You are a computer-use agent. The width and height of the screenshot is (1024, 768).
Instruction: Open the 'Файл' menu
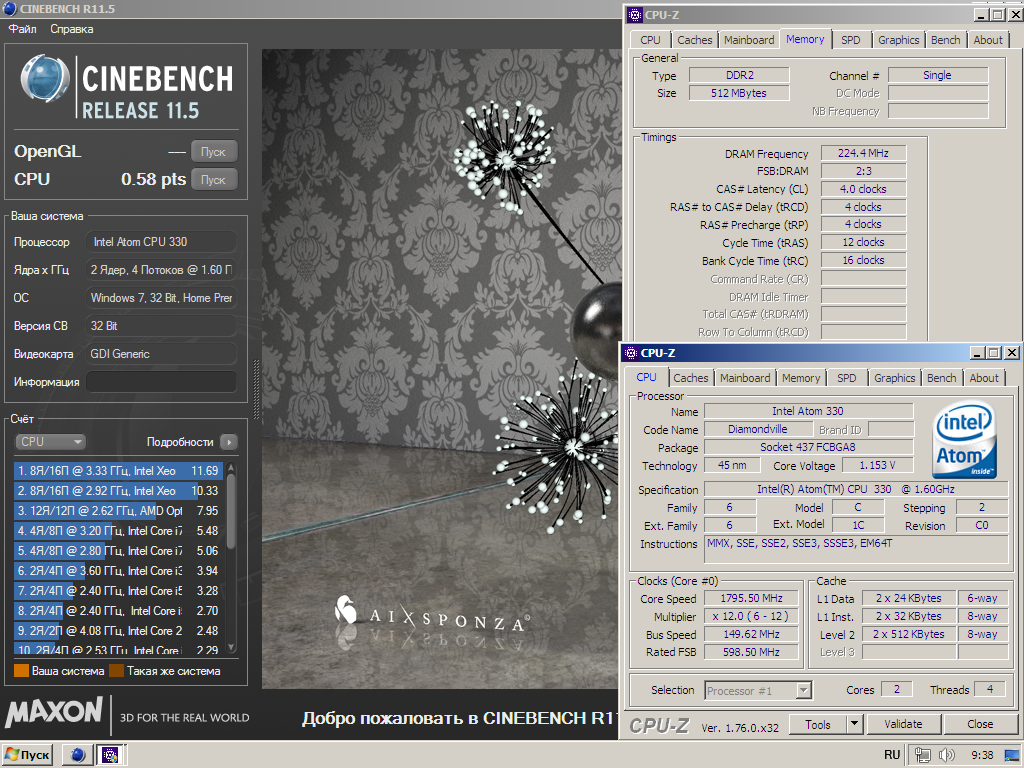(22, 29)
